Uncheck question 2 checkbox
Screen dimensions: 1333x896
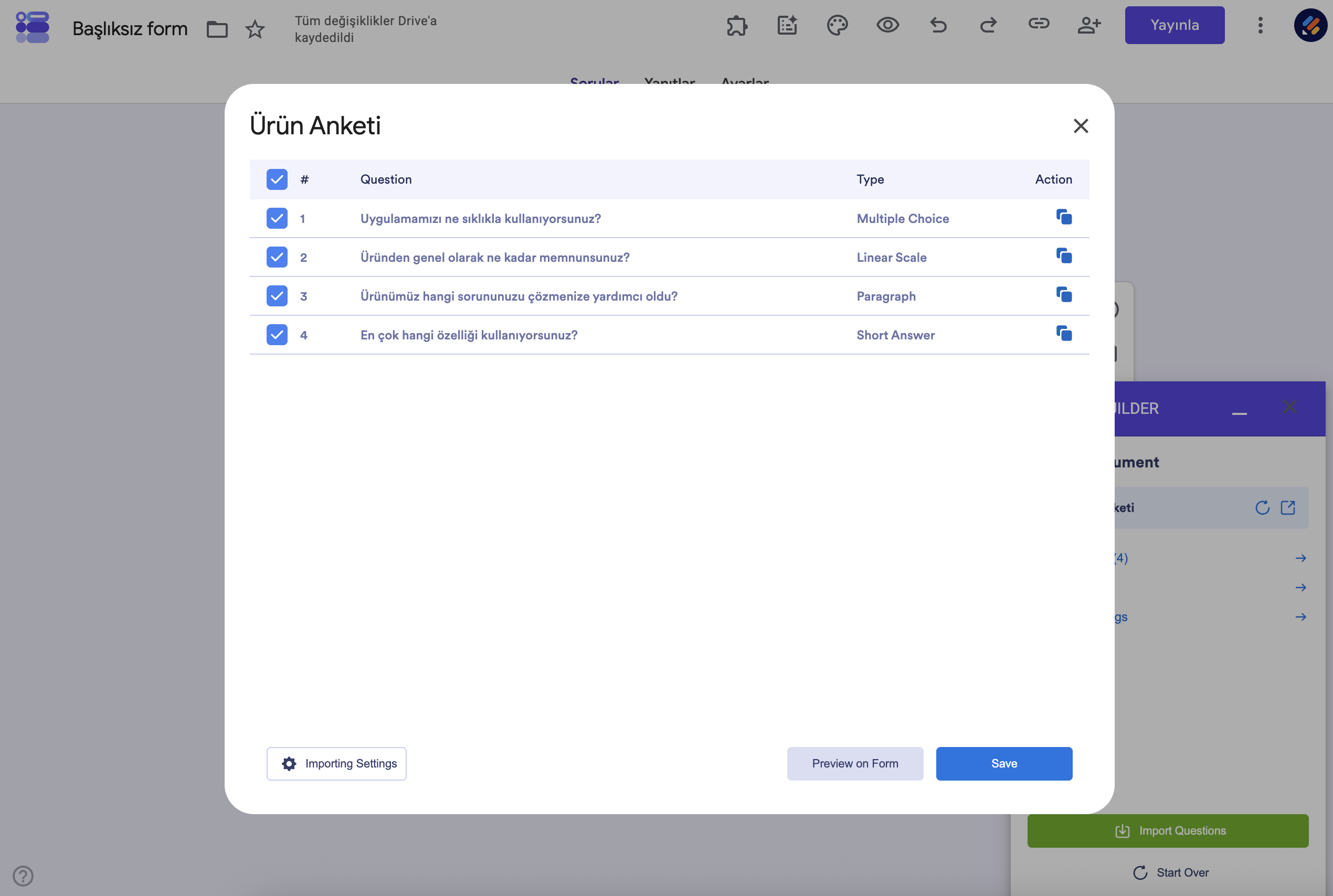point(277,257)
